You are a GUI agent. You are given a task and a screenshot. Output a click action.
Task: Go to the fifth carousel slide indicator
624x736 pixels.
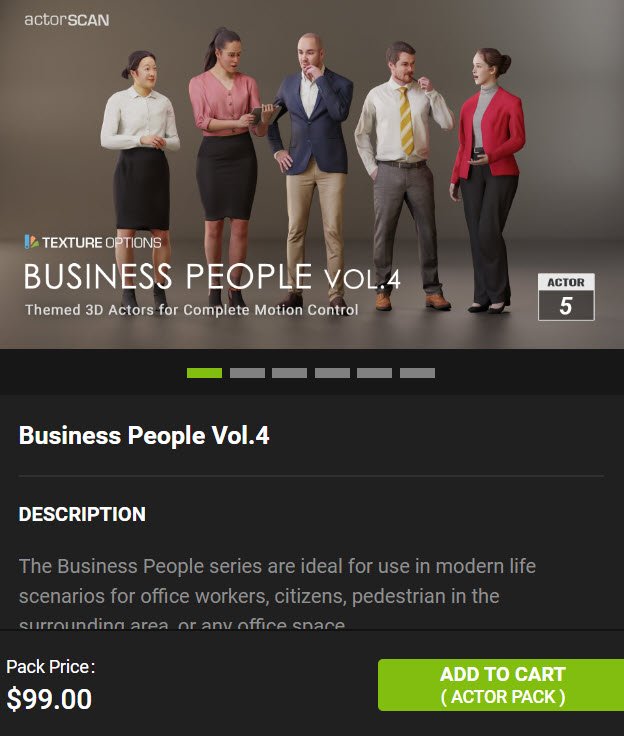(x=374, y=373)
